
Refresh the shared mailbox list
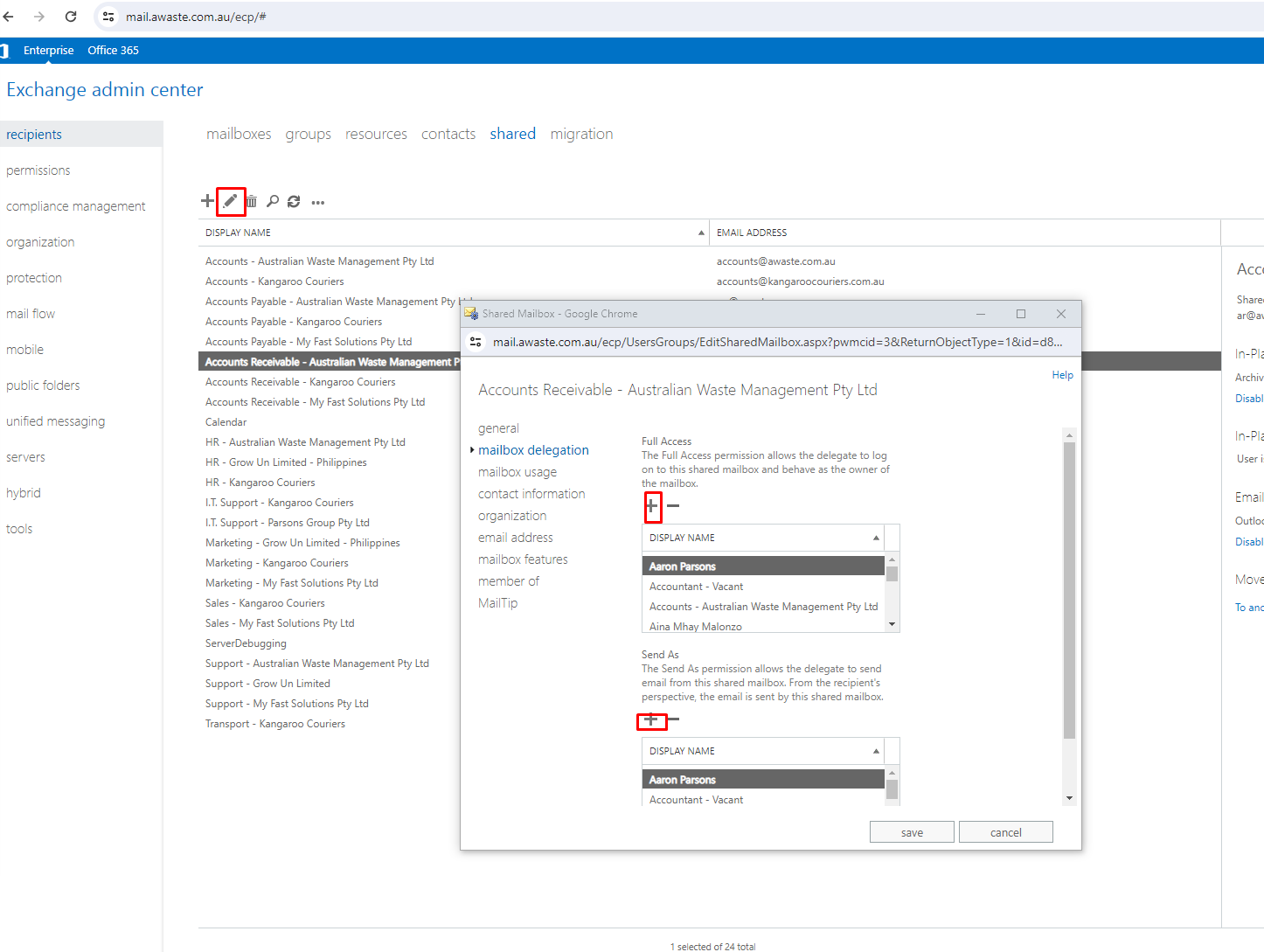click(294, 202)
